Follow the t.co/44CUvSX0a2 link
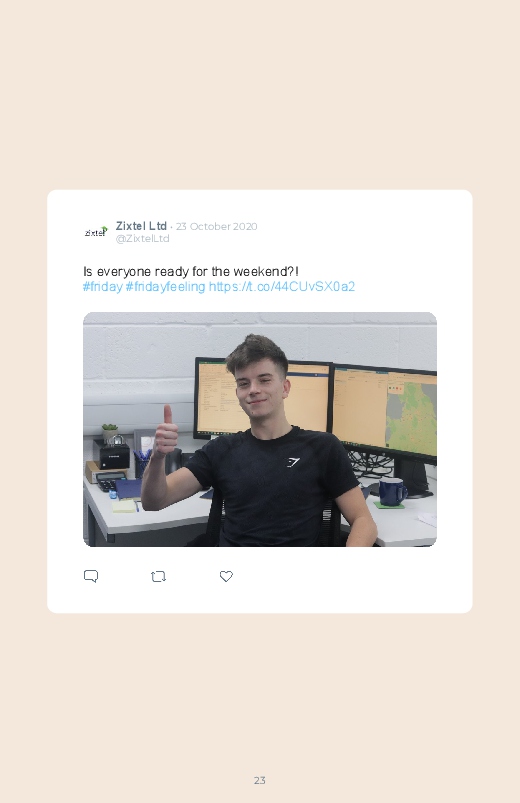The image size is (520, 803). tap(282, 286)
